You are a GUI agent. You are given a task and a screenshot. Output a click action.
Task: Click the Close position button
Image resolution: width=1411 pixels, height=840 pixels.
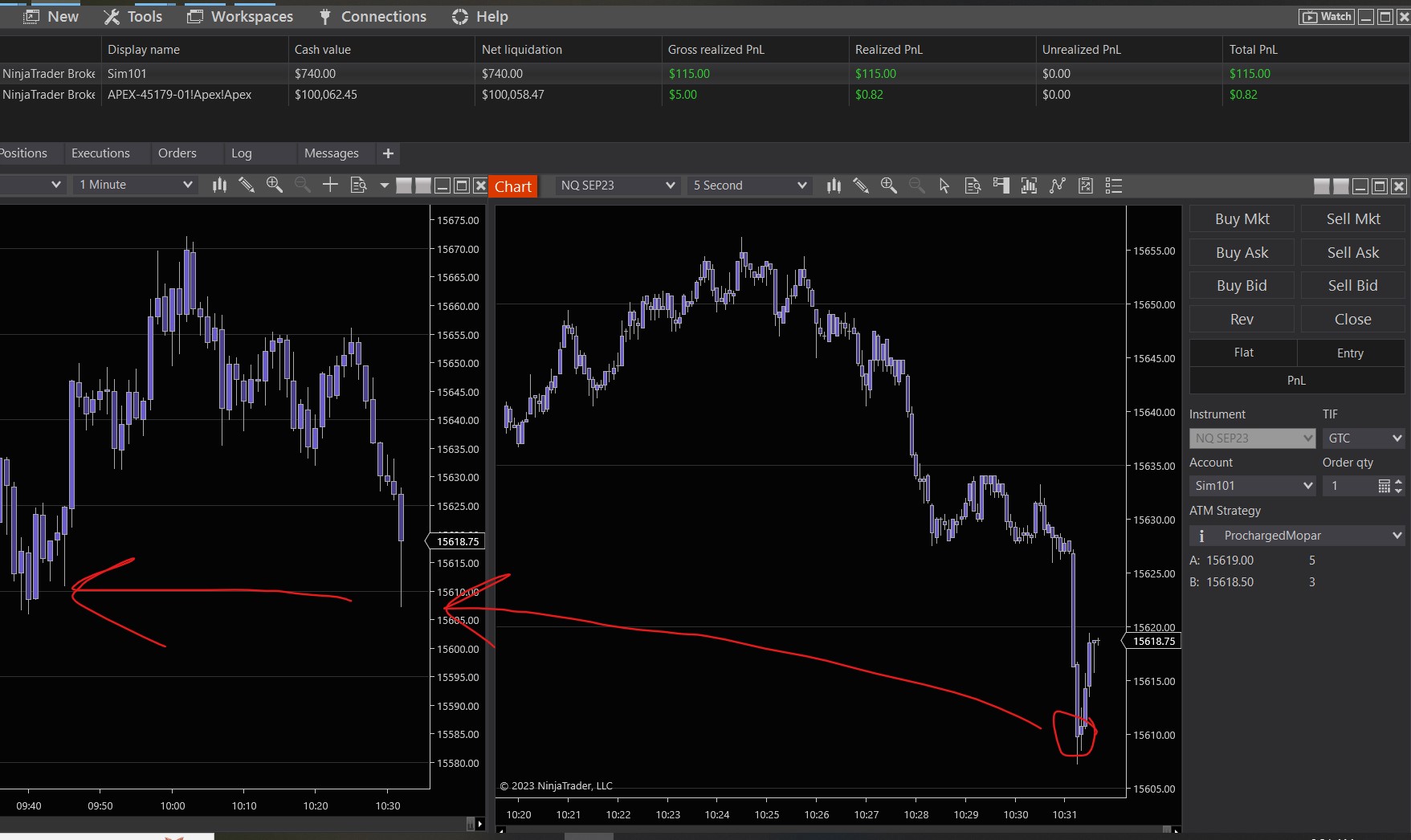click(1352, 320)
